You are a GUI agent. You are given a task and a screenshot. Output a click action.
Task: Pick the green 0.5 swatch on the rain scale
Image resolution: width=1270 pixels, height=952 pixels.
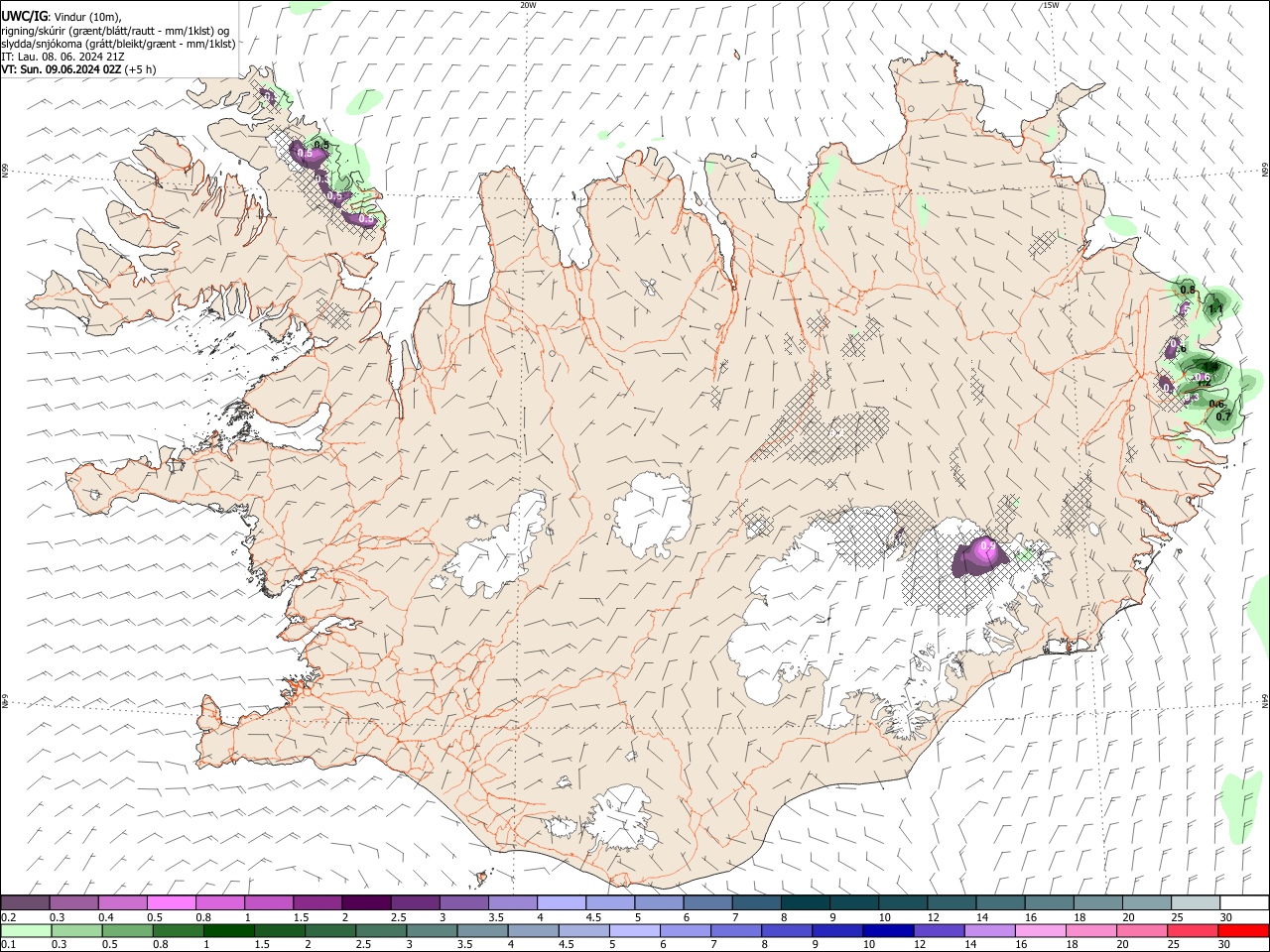[x=127, y=930]
